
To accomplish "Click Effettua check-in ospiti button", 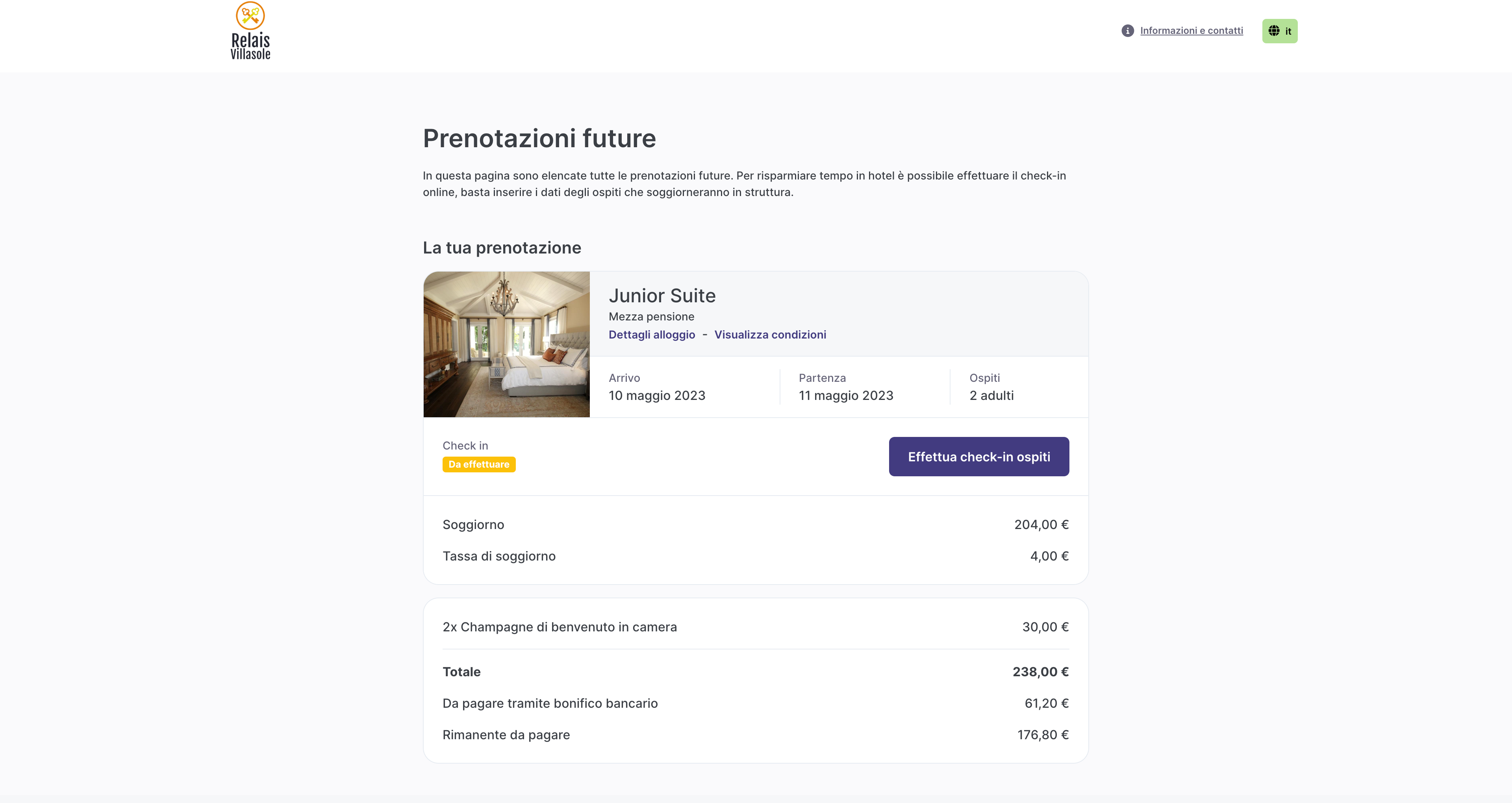I will tap(978, 457).
